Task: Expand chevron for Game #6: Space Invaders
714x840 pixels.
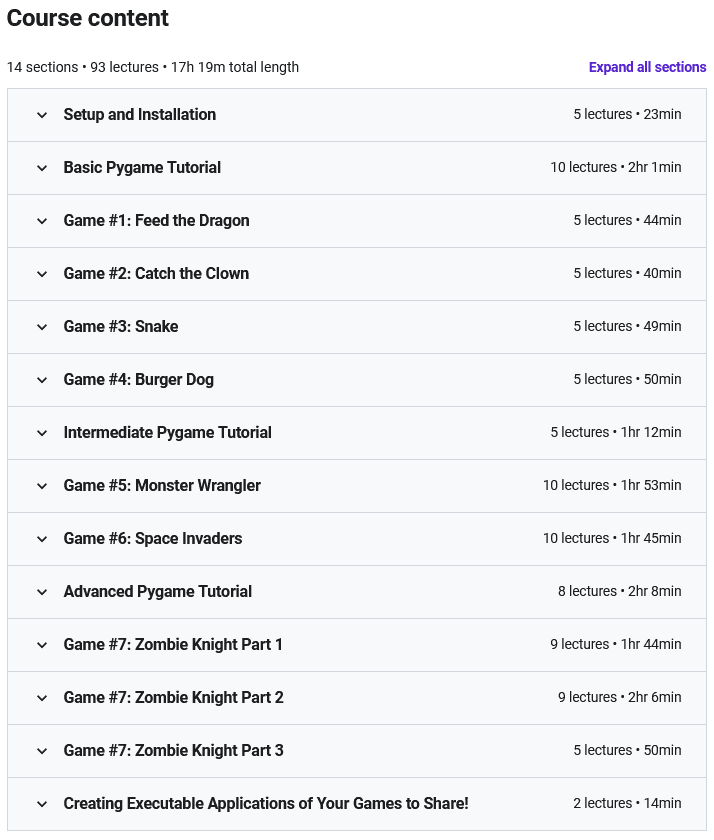Action: coord(42,539)
